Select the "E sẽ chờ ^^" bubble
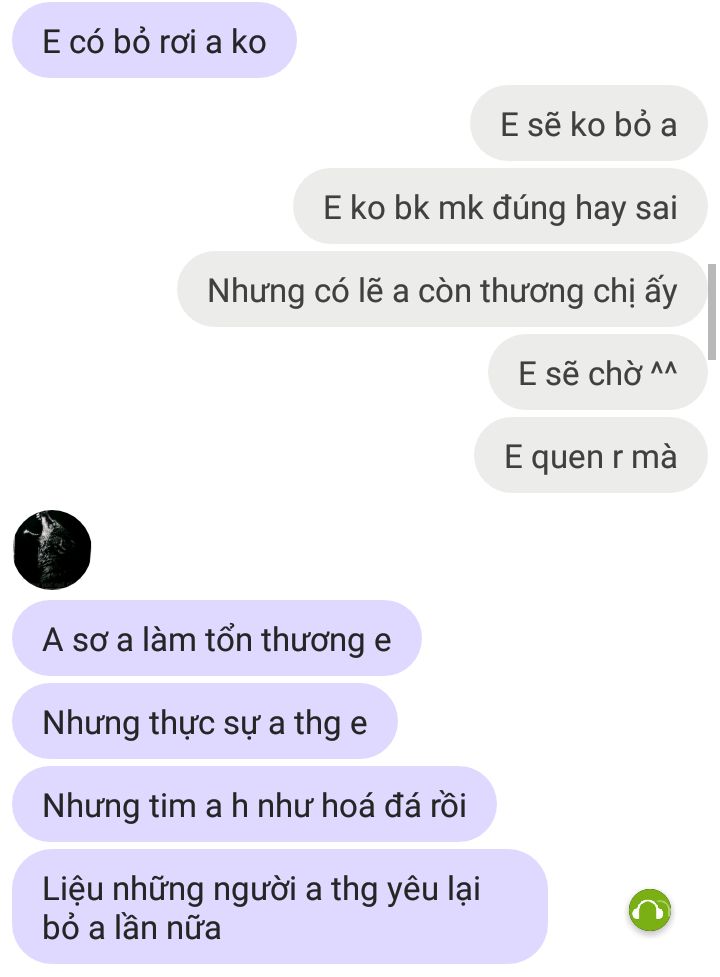The height and width of the screenshot is (977, 720). click(598, 373)
